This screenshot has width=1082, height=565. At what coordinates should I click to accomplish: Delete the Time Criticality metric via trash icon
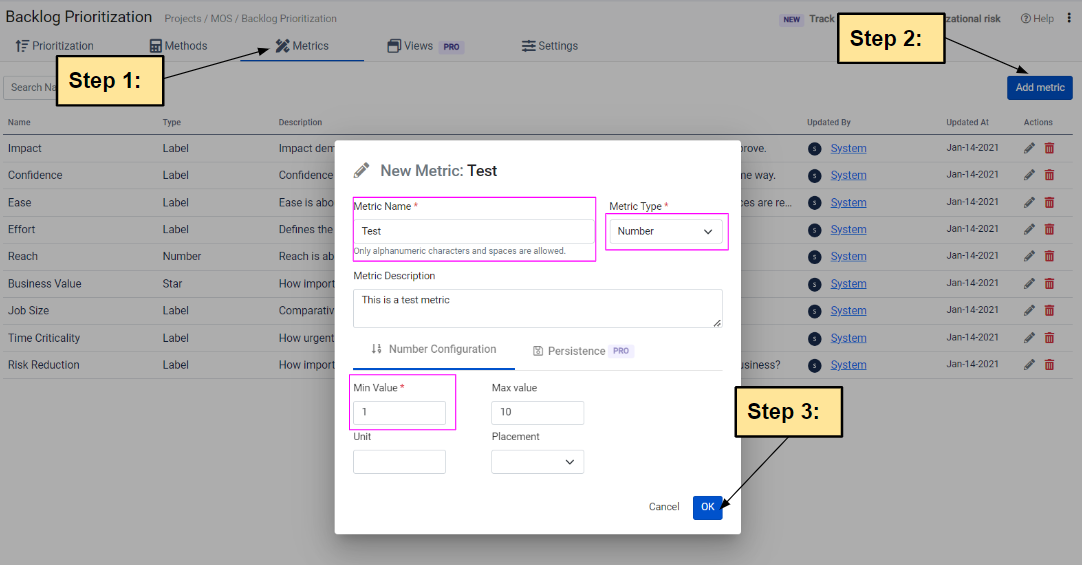[1049, 338]
